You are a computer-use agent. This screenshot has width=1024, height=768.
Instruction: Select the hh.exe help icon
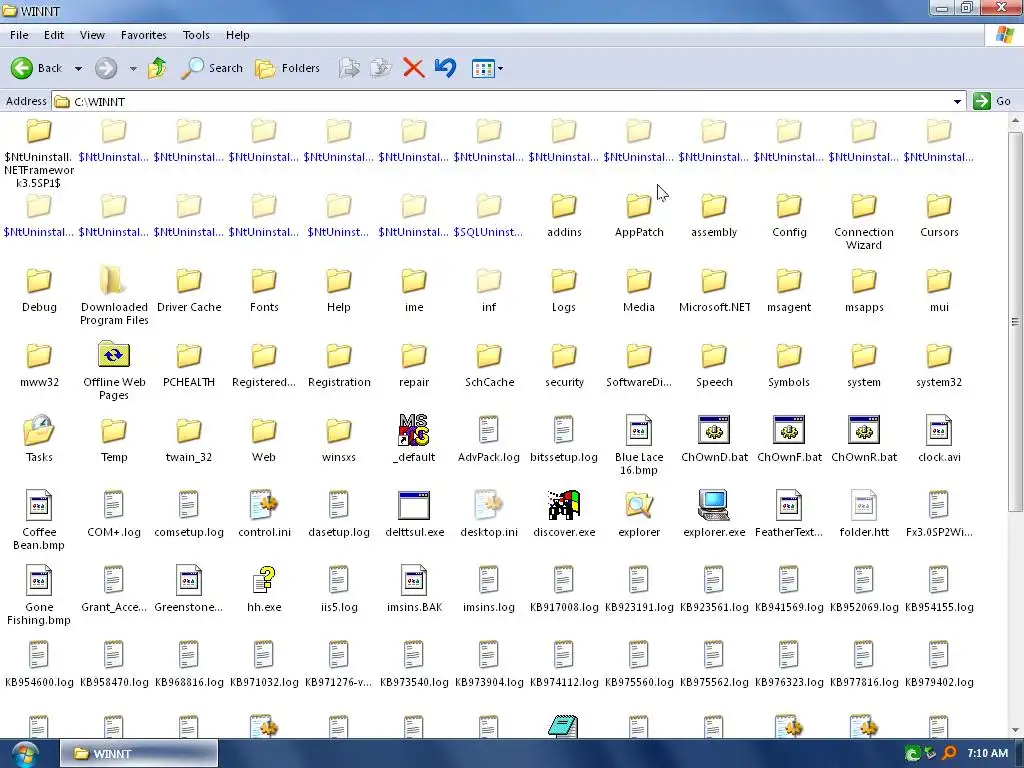(264, 580)
